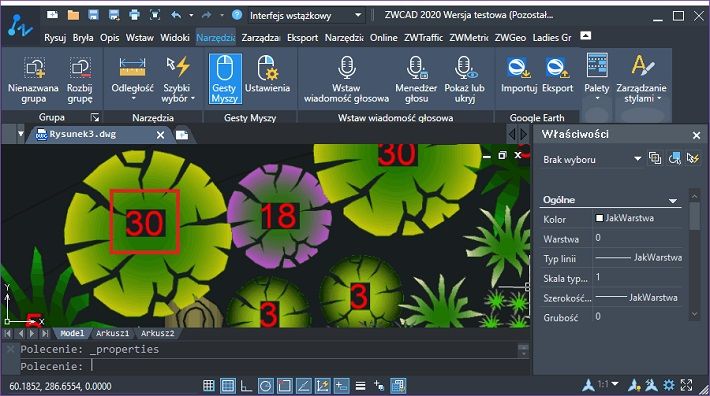710x396 pixels.
Task: Open the Interfejs wstążkowy workspace dropdown
Action: click(x=358, y=15)
